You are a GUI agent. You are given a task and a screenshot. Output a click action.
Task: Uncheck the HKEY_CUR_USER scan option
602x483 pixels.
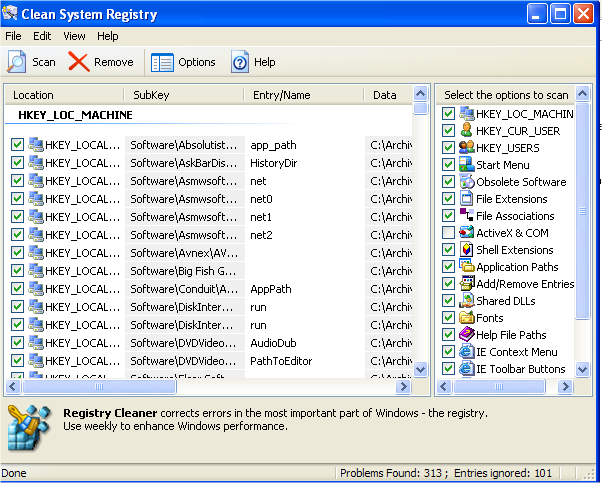pos(448,131)
